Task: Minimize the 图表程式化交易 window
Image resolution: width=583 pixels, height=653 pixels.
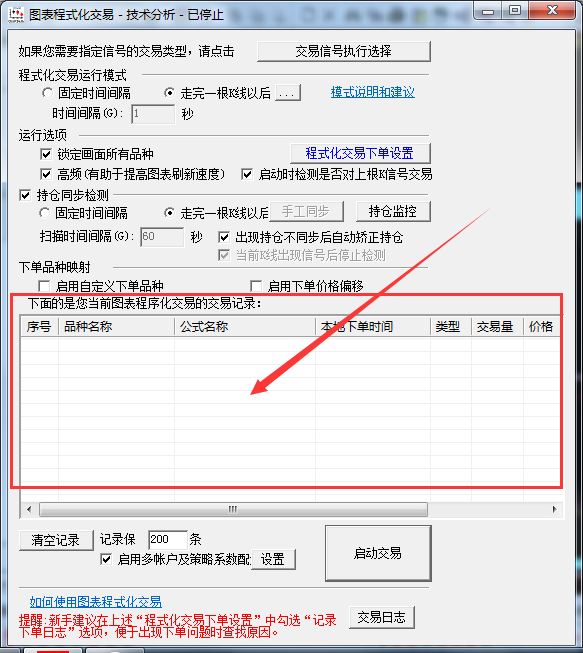Action: (488, 10)
